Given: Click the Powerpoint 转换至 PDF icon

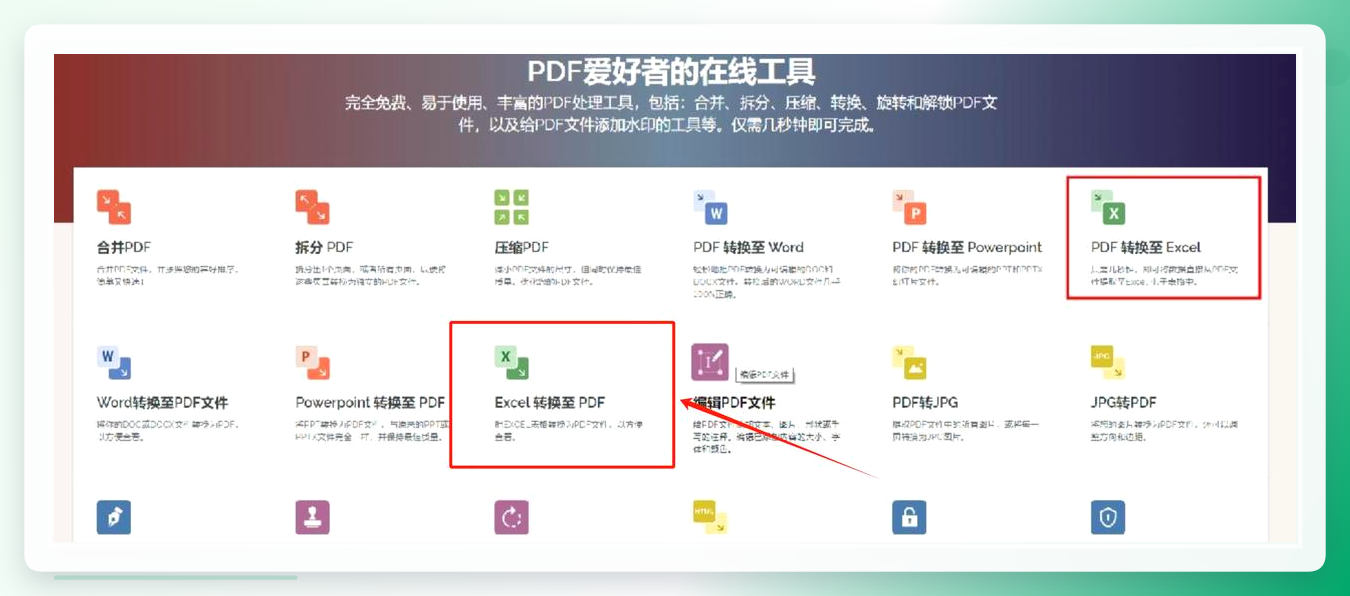Looking at the screenshot, I should pyautogui.click(x=312, y=362).
